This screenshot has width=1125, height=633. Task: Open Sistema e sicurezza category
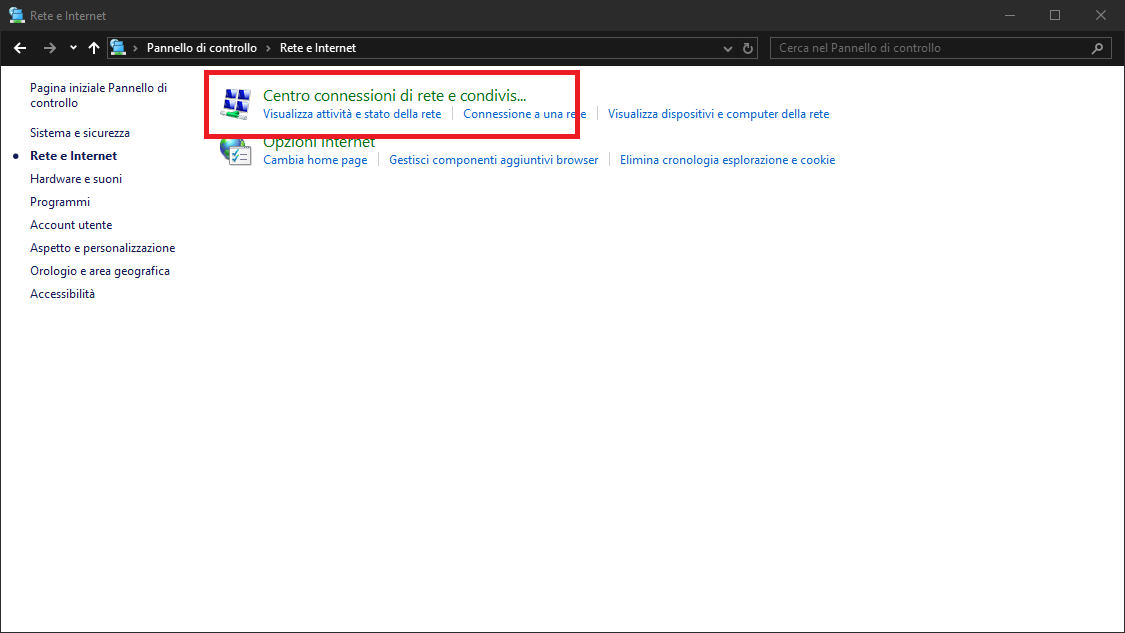coord(80,133)
